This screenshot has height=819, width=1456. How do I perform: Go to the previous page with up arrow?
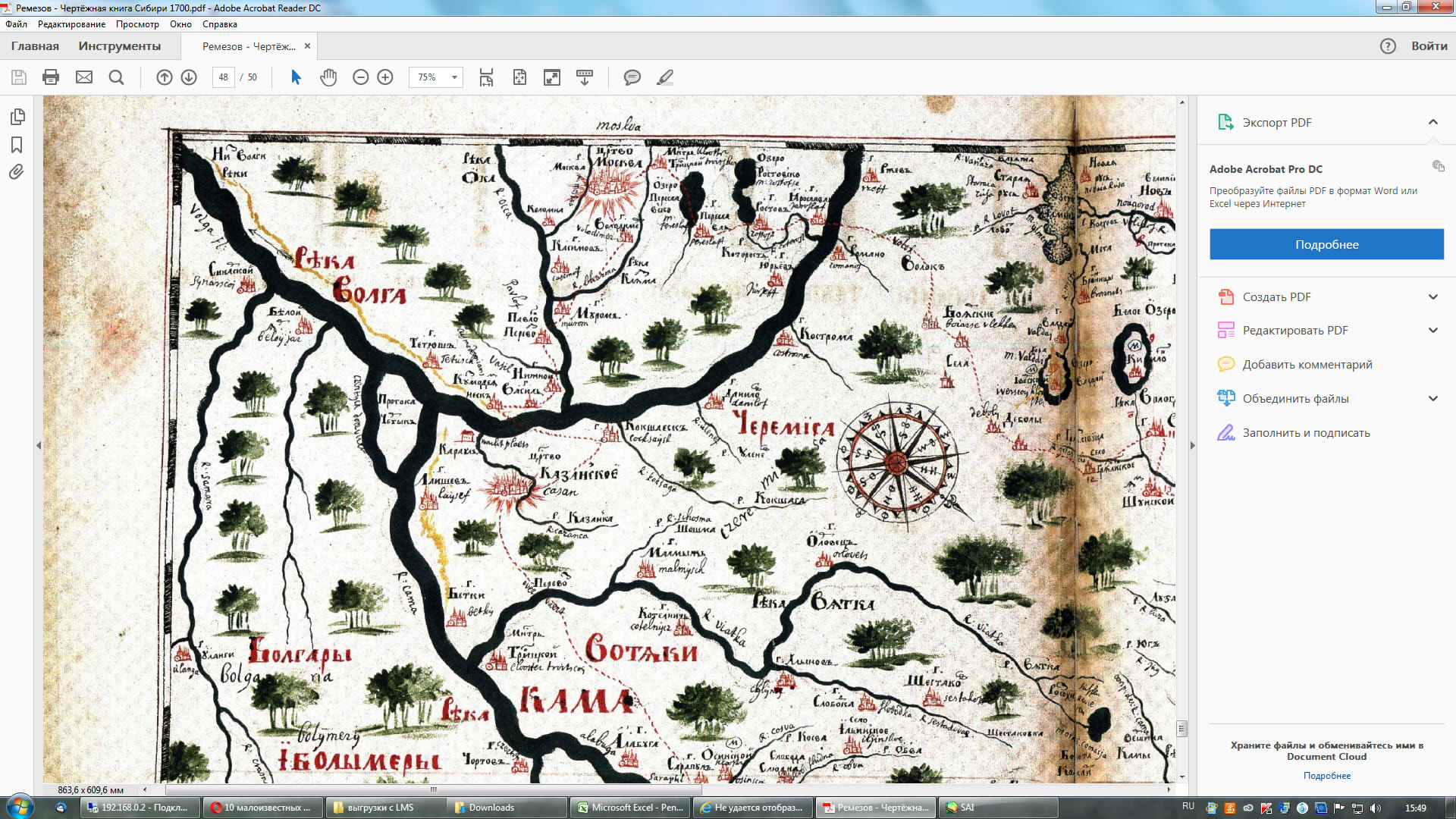(x=165, y=77)
